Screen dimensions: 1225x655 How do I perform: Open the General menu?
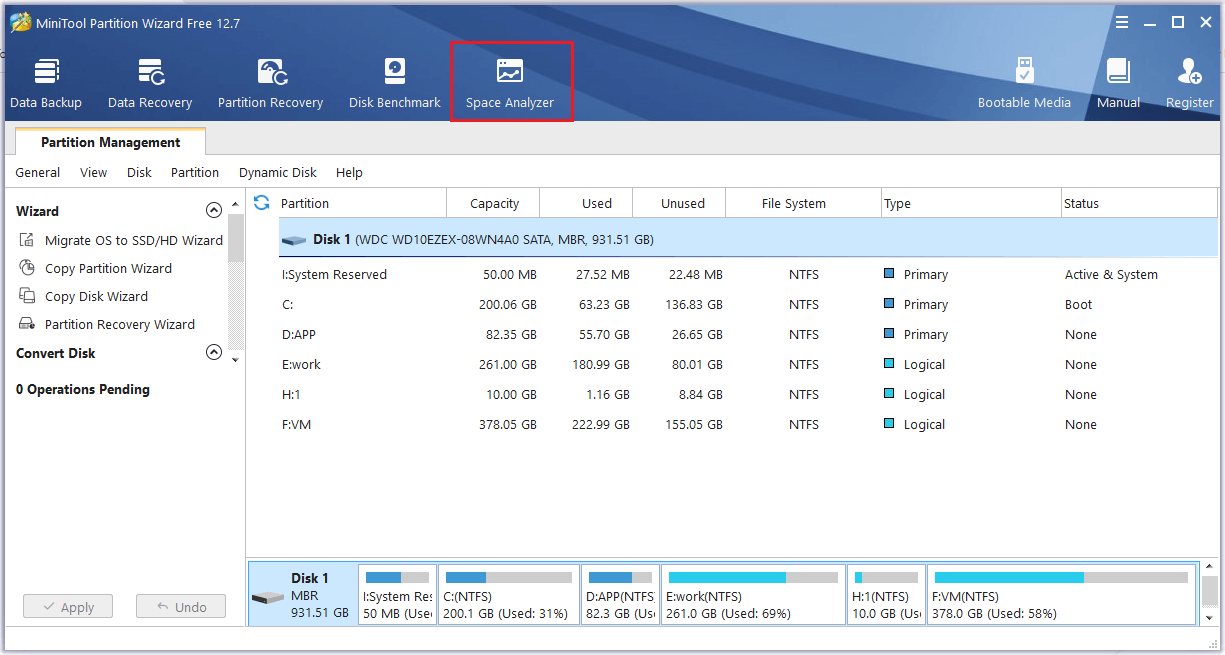click(38, 172)
